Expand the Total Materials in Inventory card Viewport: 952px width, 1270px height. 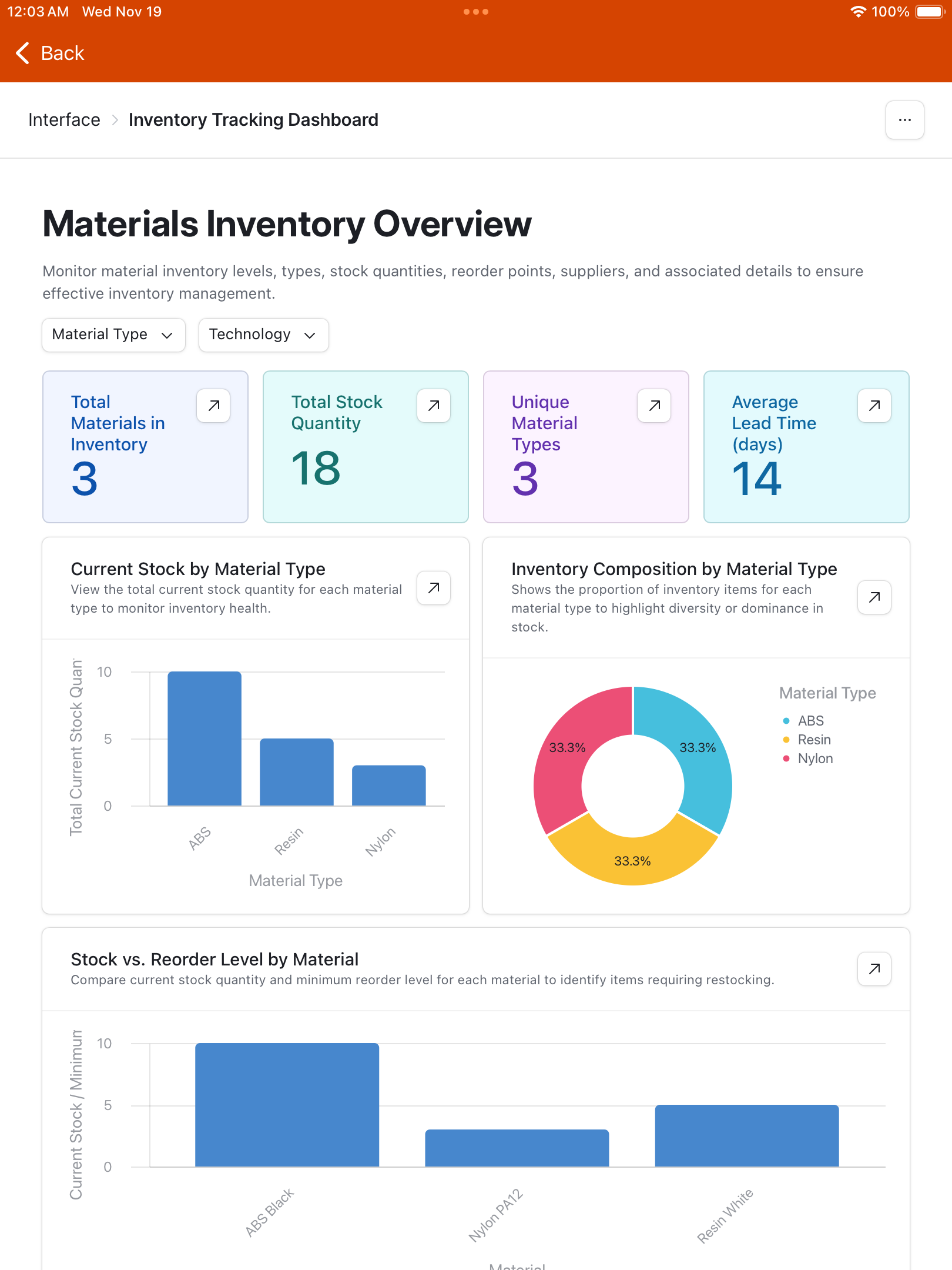coord(213,406)
